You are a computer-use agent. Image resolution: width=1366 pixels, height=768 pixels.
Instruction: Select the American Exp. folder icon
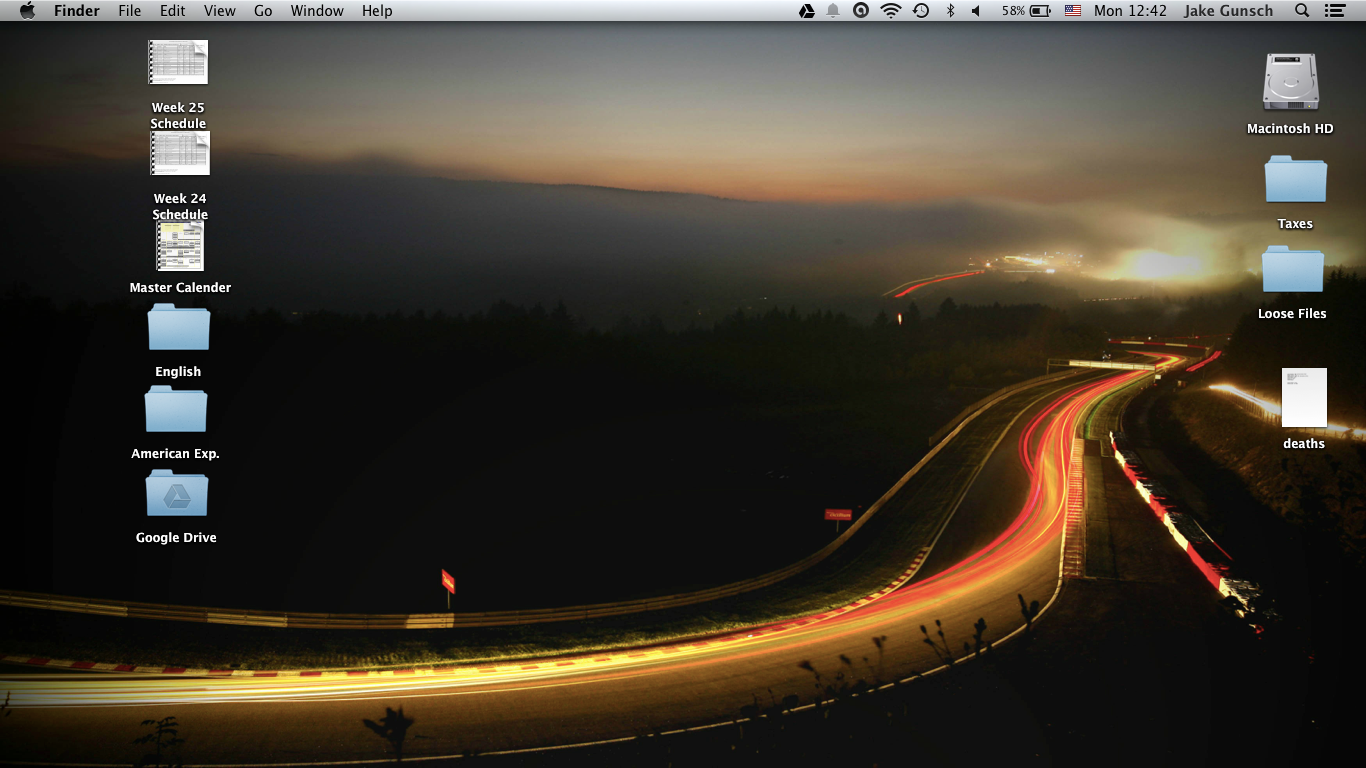point(176,410)
